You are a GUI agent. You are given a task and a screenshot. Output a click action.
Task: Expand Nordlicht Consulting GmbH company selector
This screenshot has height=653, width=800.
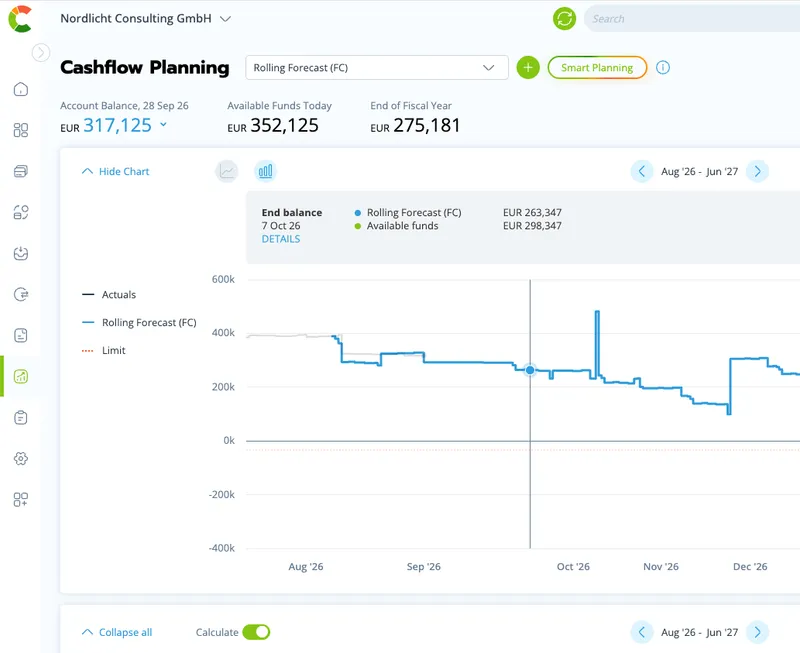click(146, 18)
